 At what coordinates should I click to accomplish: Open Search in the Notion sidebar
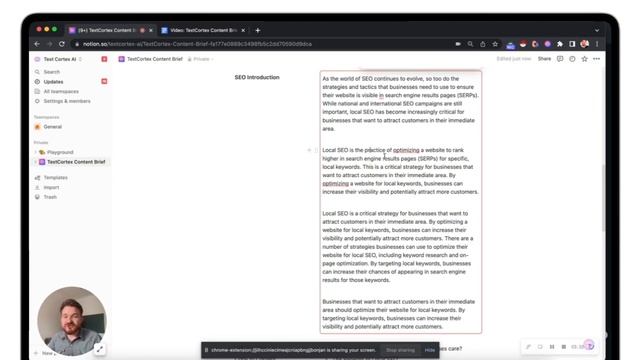[52, 72]
